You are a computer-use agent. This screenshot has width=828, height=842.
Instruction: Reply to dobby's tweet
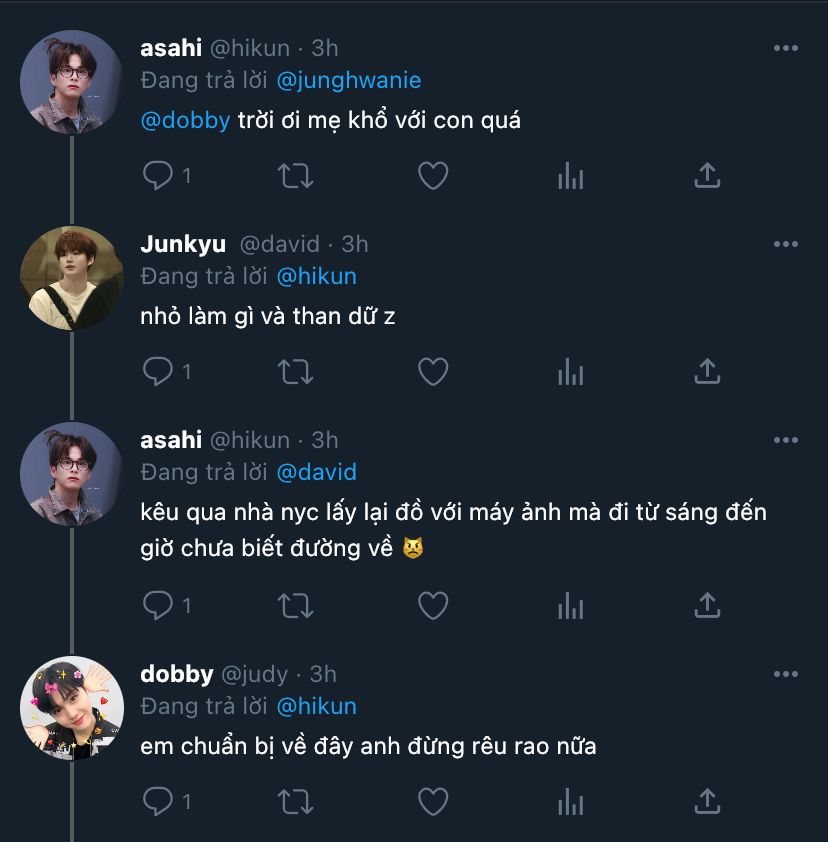pyautogui.click(x=158, y=801)
